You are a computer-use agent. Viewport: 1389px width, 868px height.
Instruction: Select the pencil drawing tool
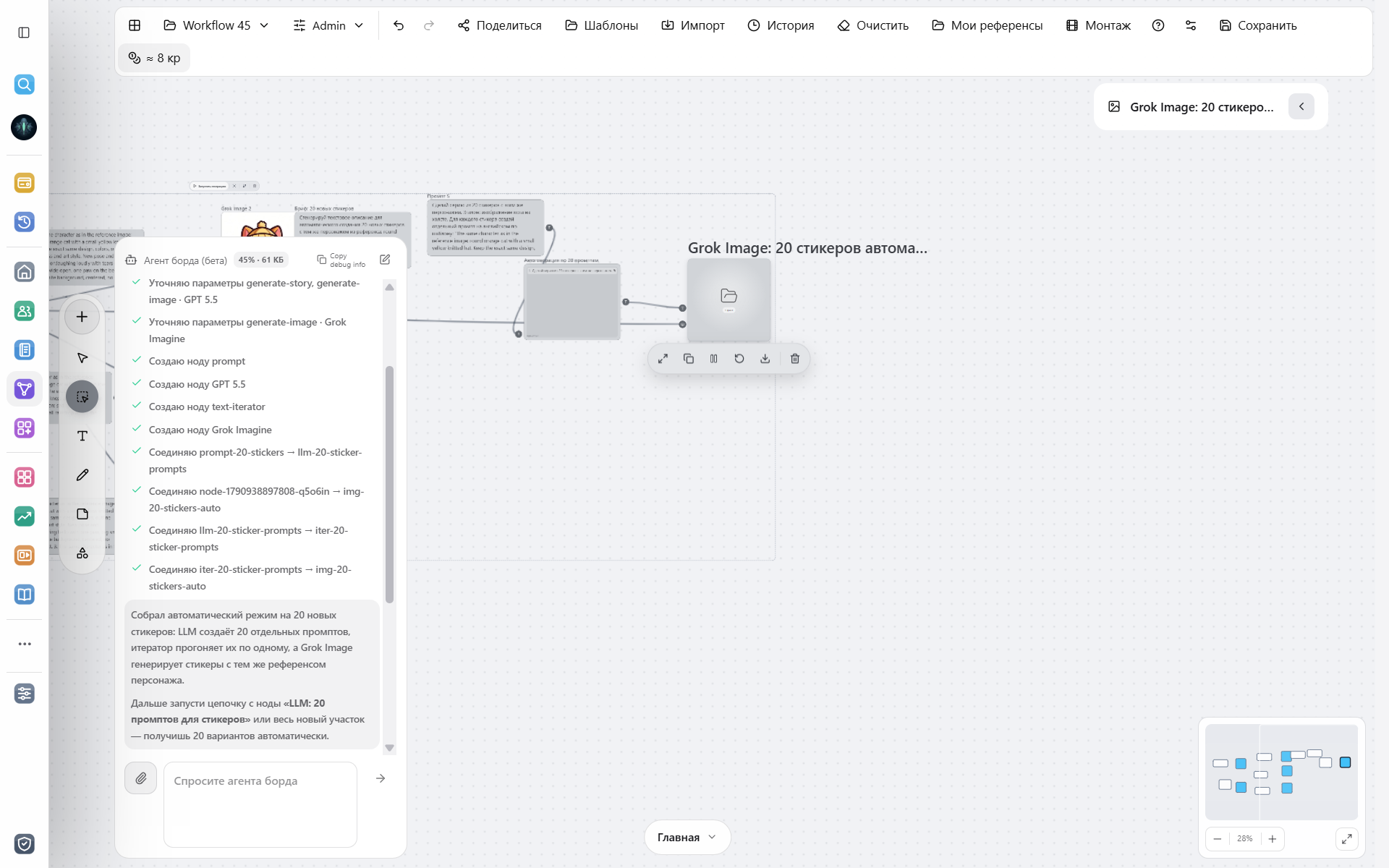[x=82, y=475]
